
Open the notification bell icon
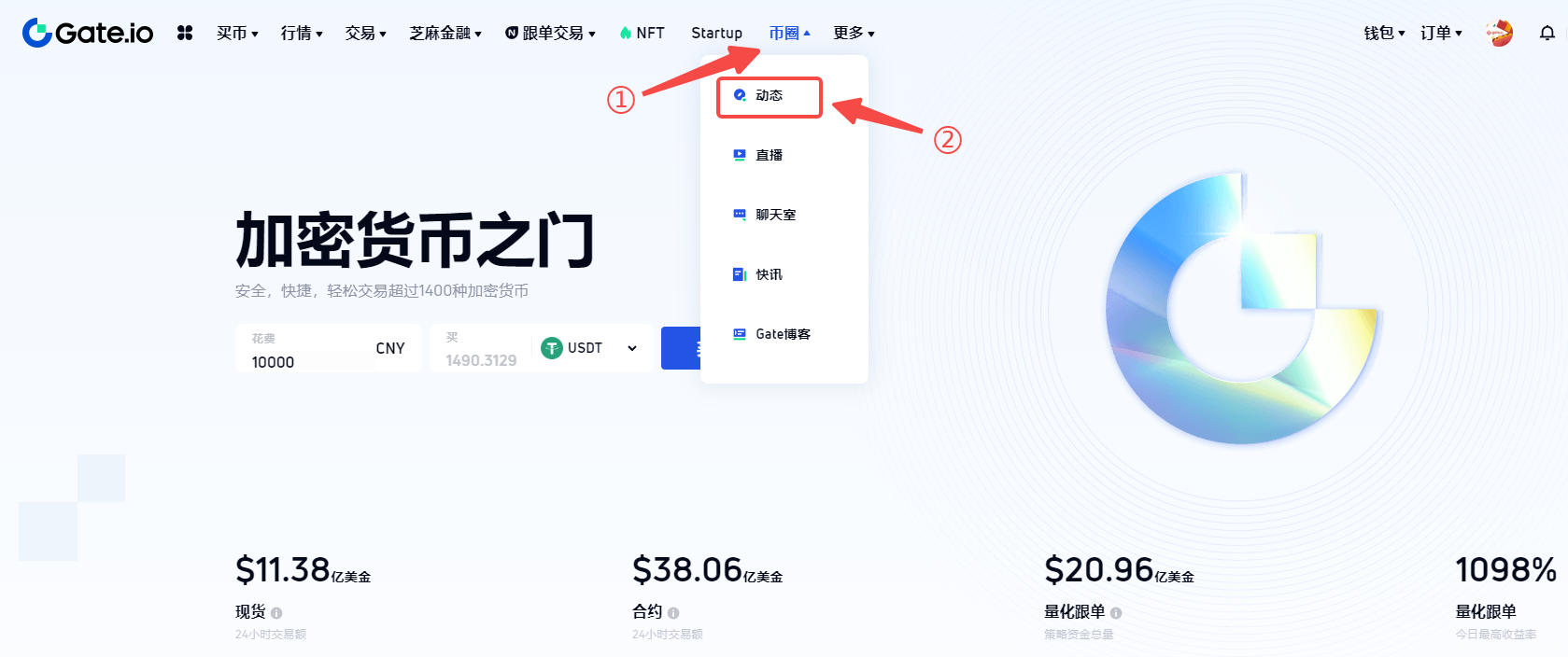pyautogui.click(x=1547, y=34)
